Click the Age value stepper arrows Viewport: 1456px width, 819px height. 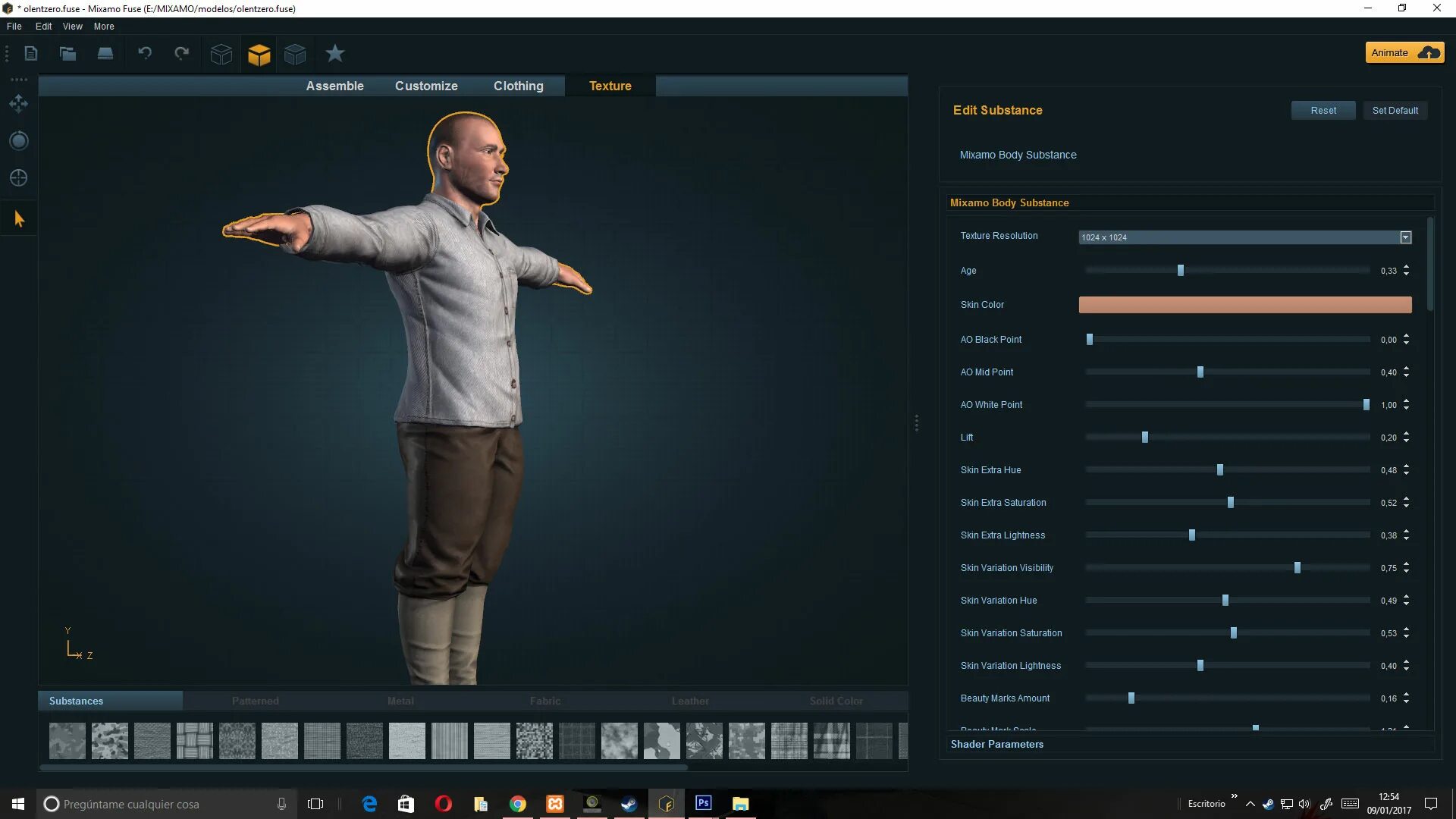tap(1406, 270)
